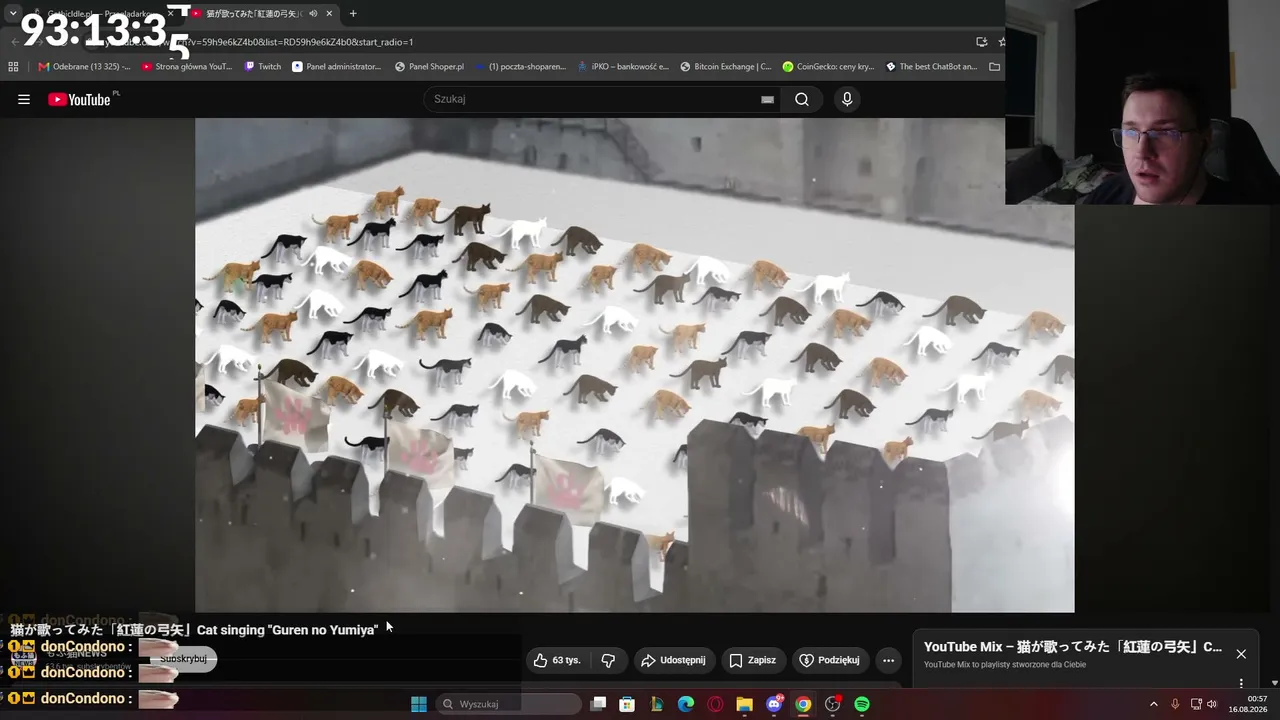Open YouTube Mix playlist options menu
The width and height of the screenshot is (1280, 720).
point(1241,683)
